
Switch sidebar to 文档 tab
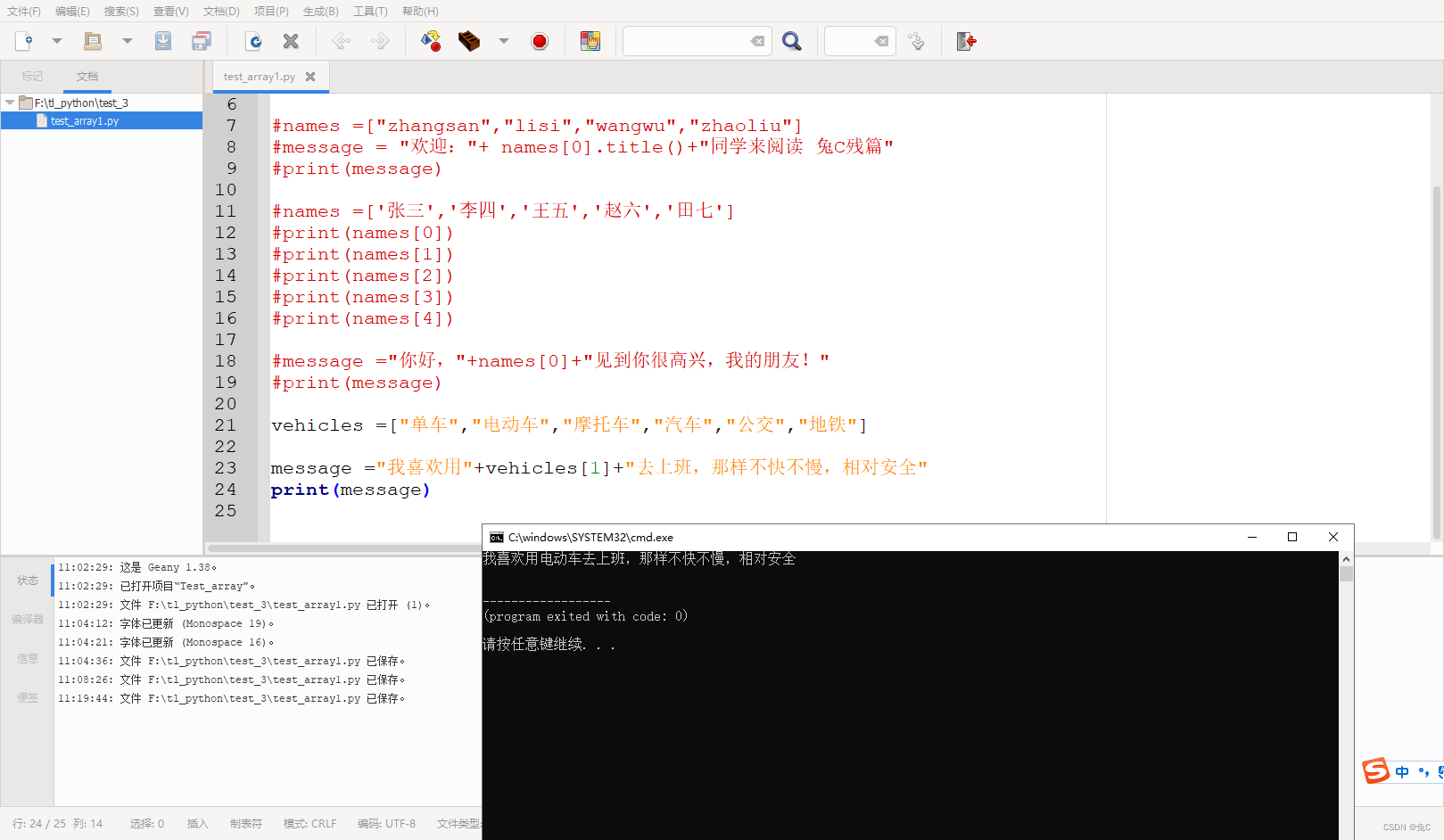(87, 77)
